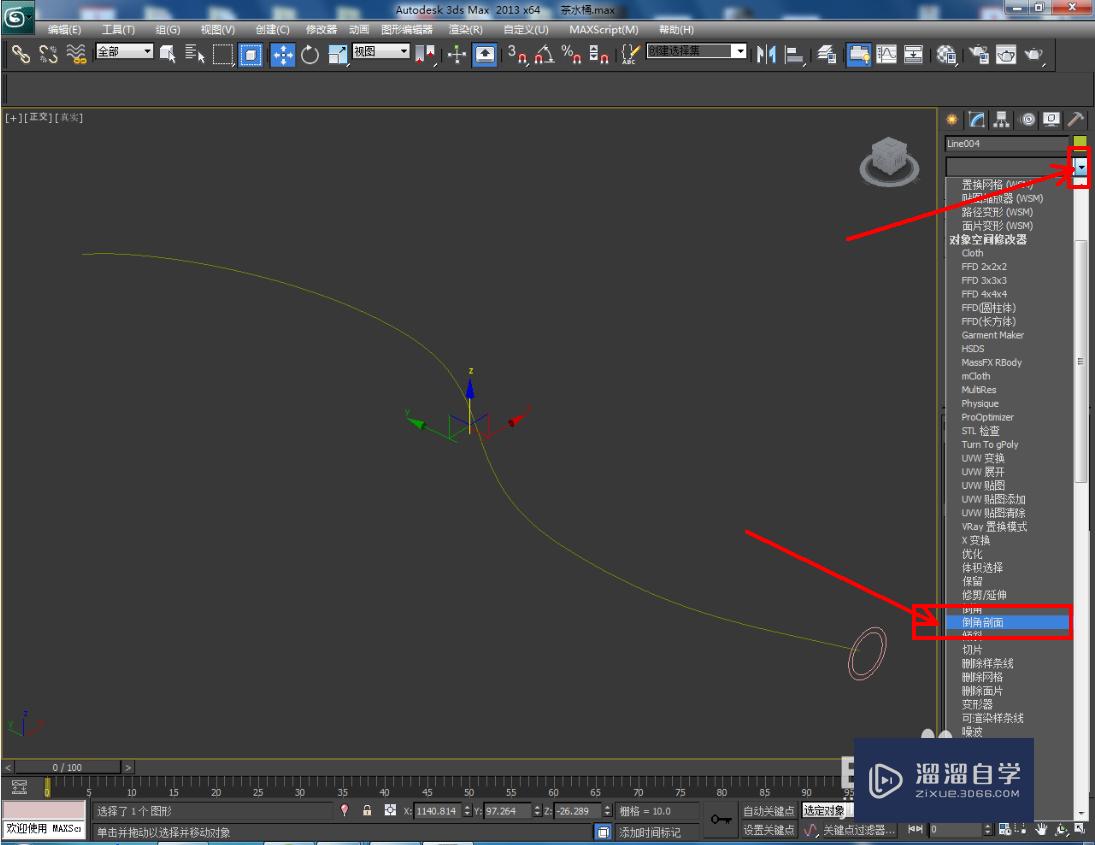
Task: Click the ViewCube in viewport
Action: tap(889, 161)
